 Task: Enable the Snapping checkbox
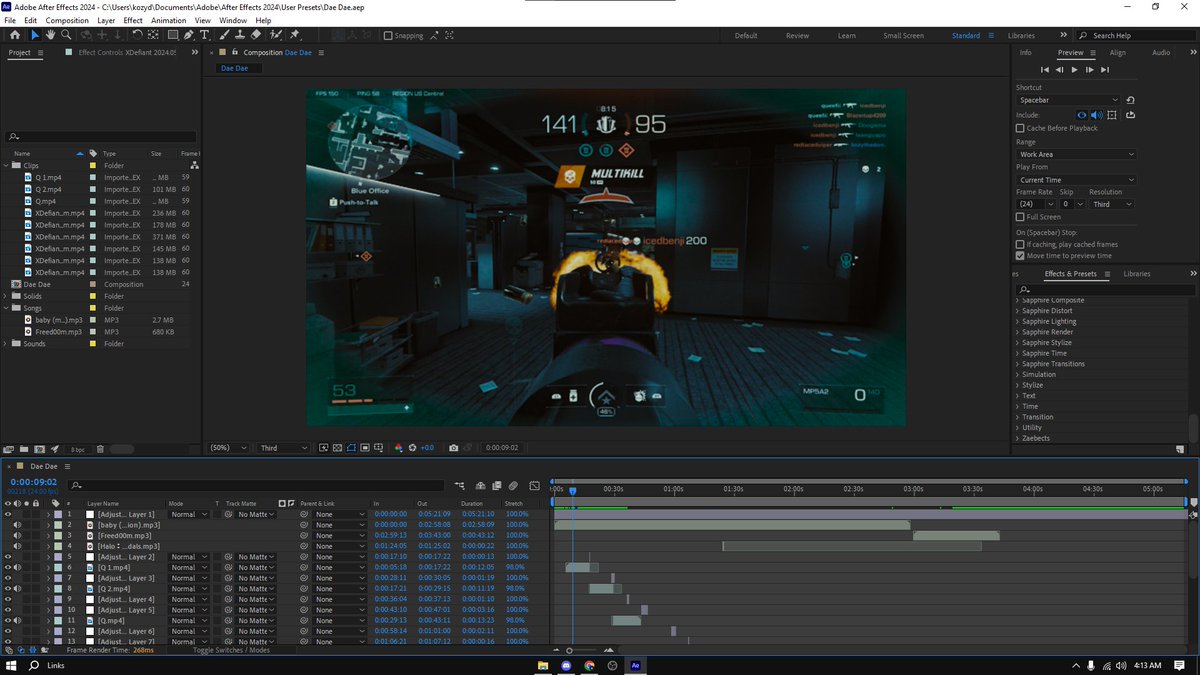(388, 35)
